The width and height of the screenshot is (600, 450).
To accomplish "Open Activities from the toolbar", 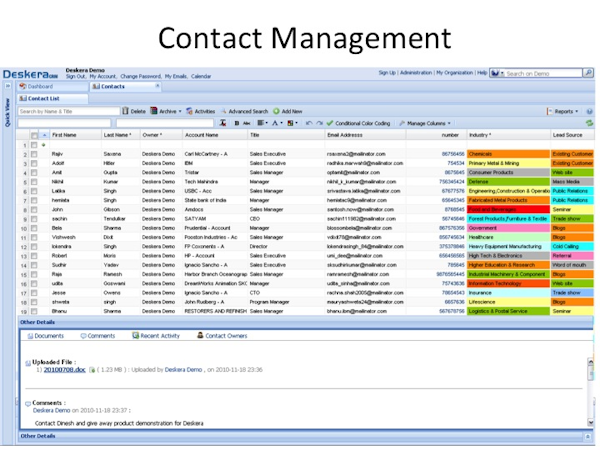I will click(x=201, y=111).
